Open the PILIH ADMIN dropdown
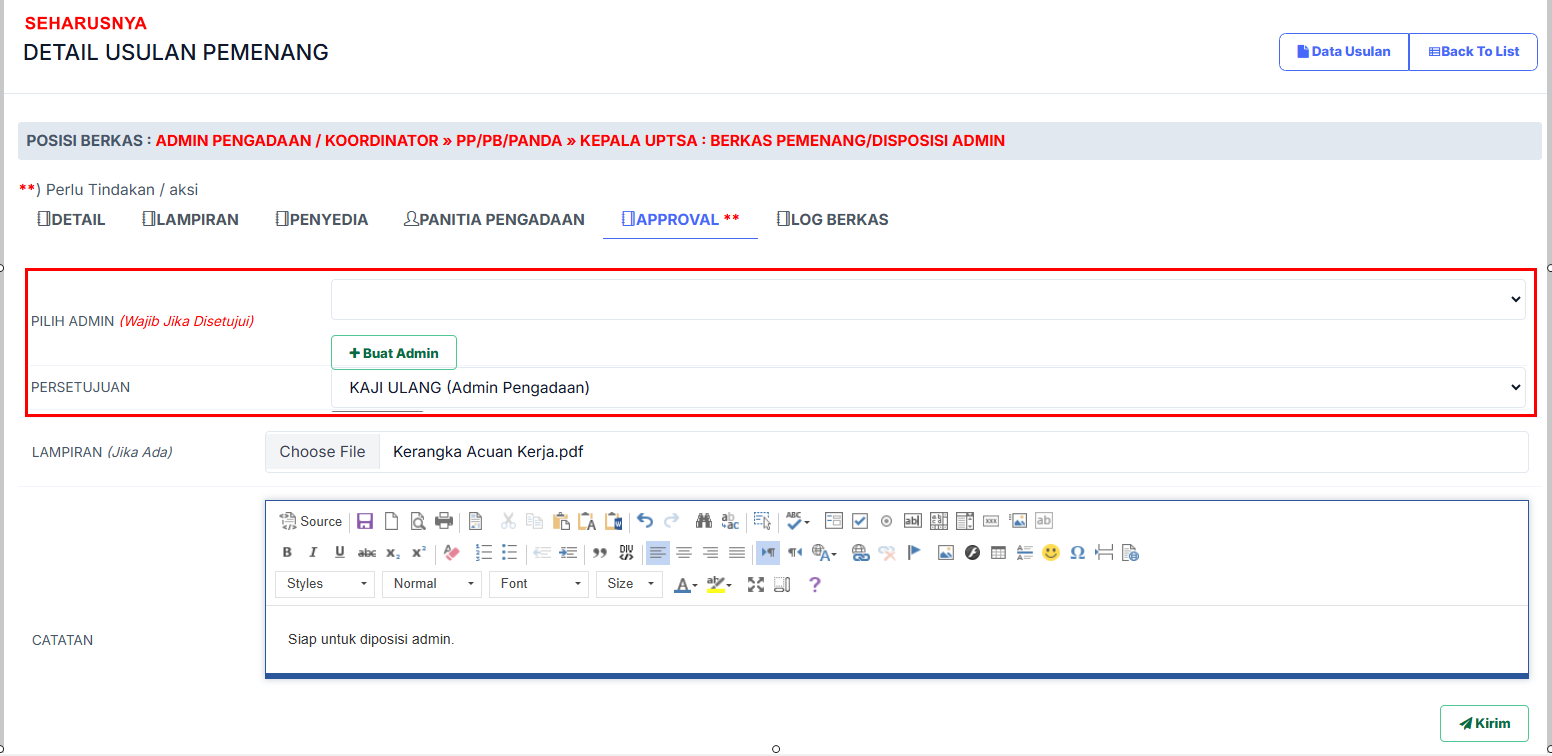 coord(927,300)
